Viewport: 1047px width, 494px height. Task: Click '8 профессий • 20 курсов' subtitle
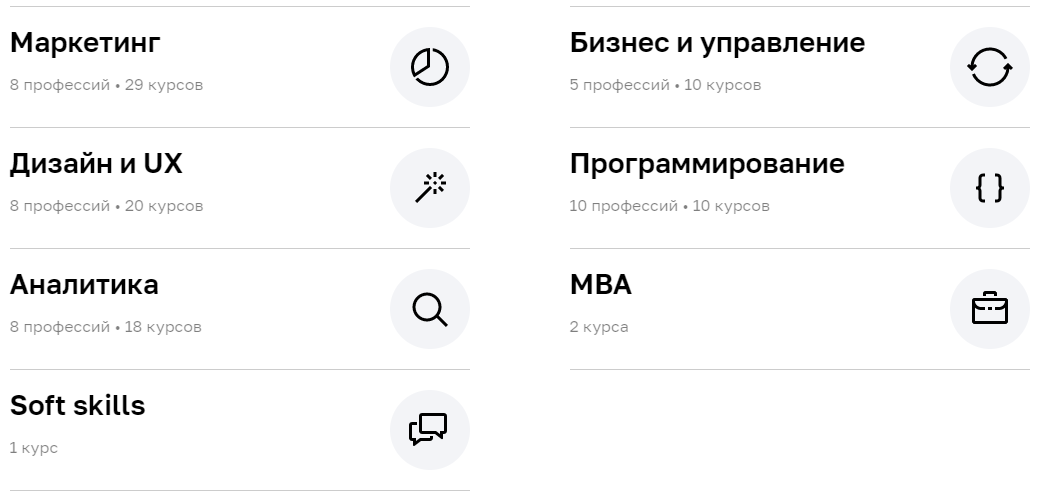tap(106, 206)
